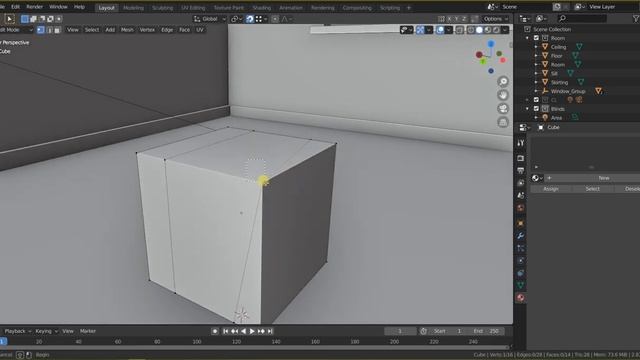This screenshot has height=360, width=640.
Task: Click the wireframe viewport shading icon
Action: coord(471,30)
